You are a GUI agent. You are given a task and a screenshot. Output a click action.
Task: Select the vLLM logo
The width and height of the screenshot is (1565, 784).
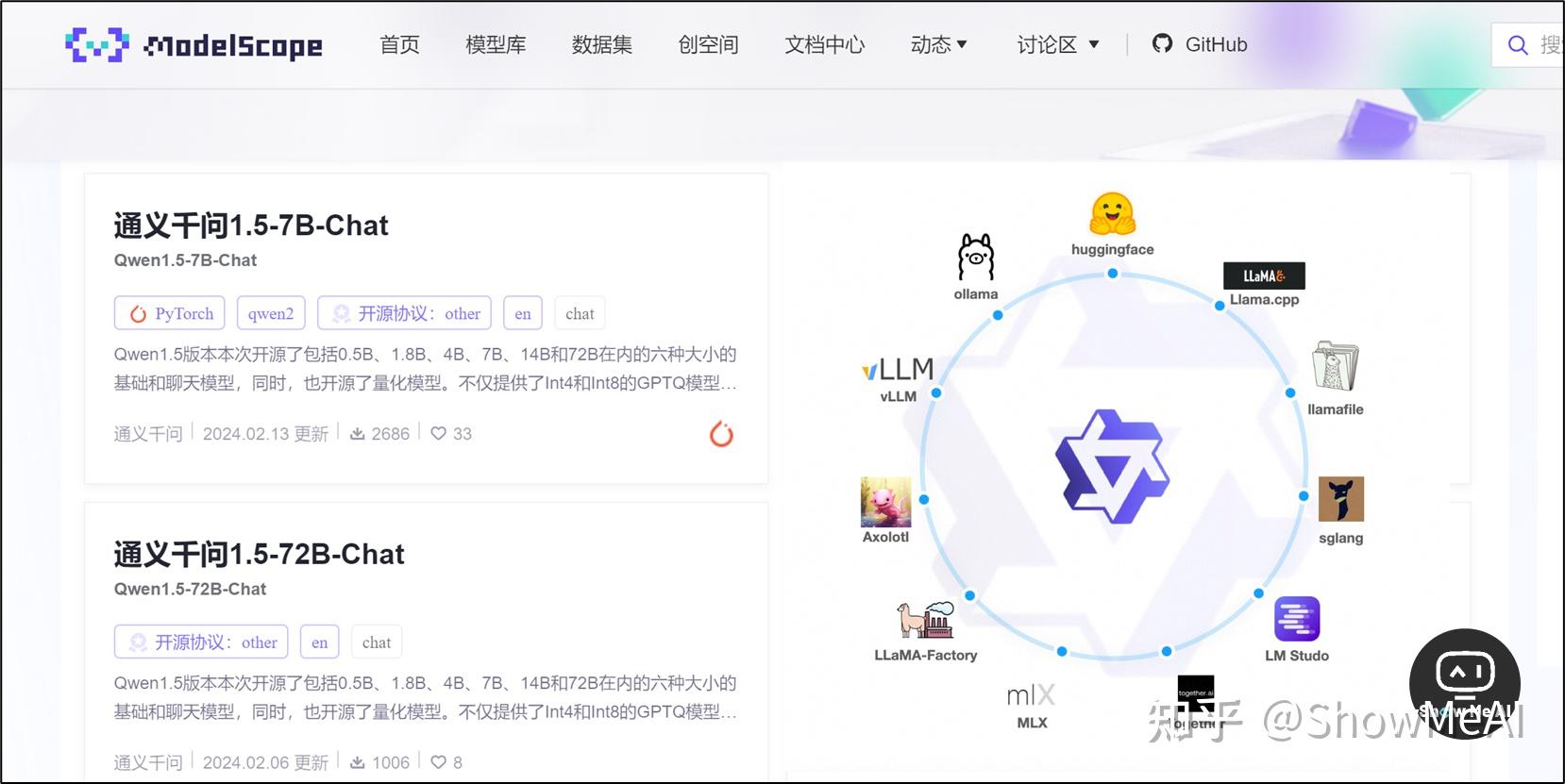click(898, 369)
